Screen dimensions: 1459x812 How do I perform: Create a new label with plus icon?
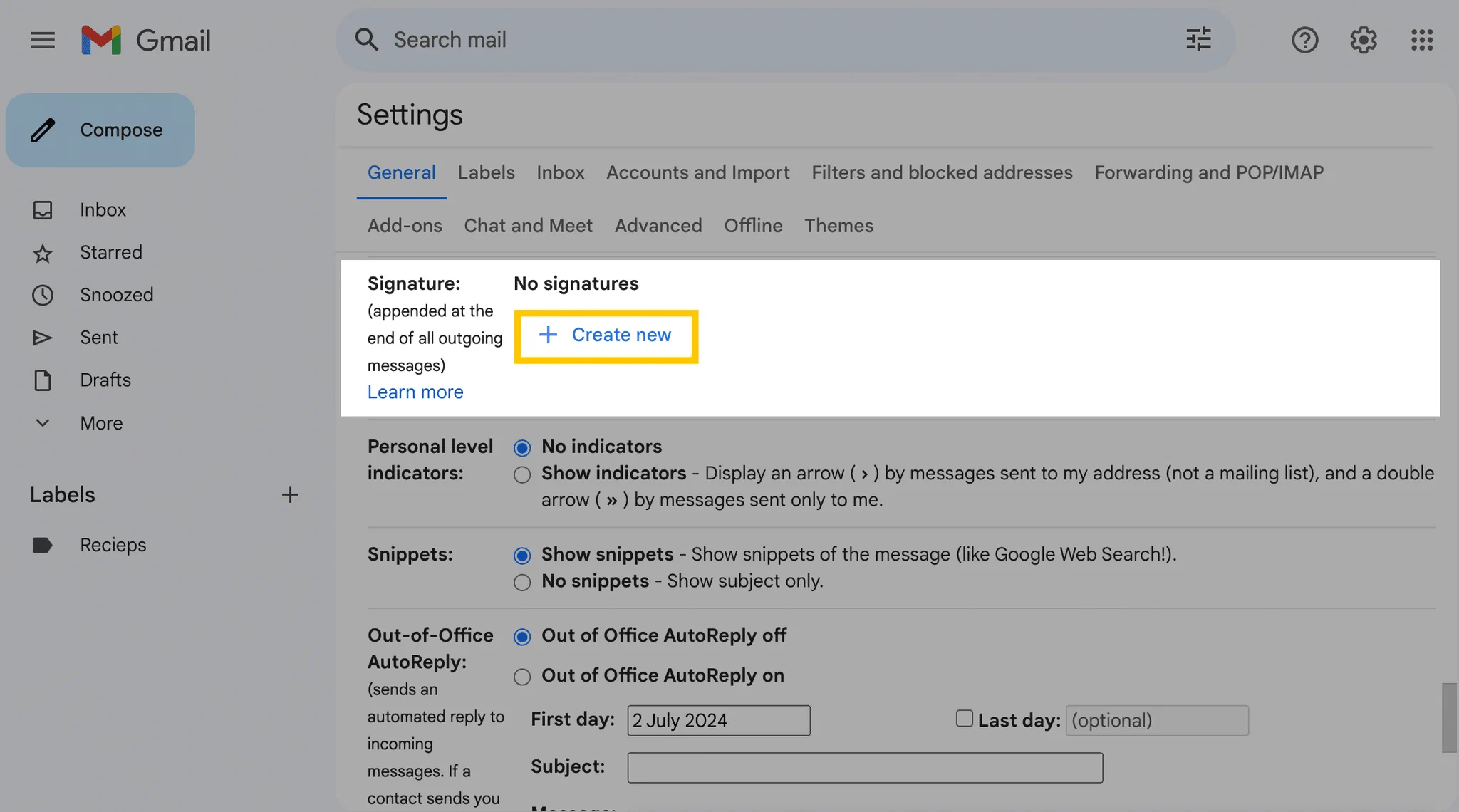pos(289,495)
